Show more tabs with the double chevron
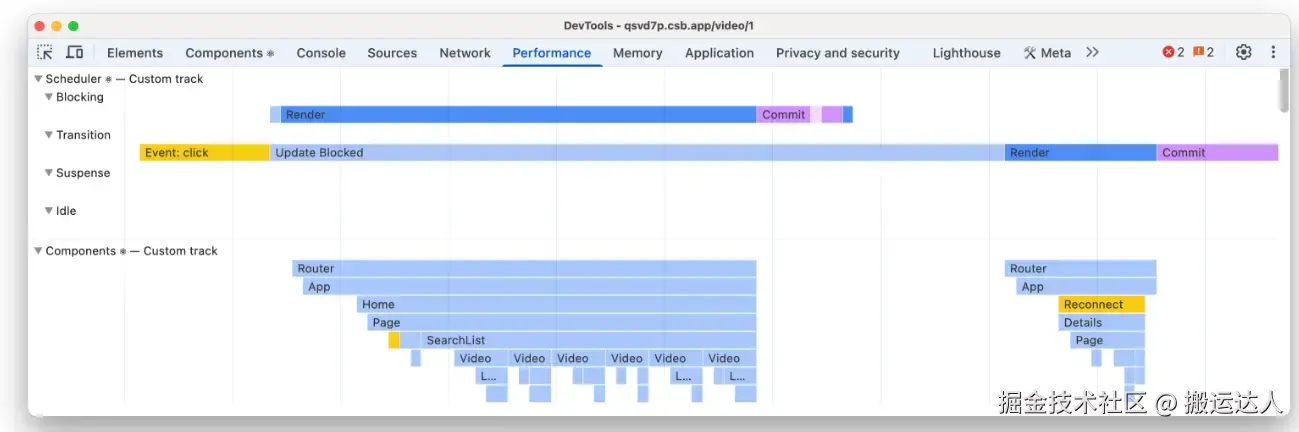The image size is (1299, 432). [x=1092, y=52]
